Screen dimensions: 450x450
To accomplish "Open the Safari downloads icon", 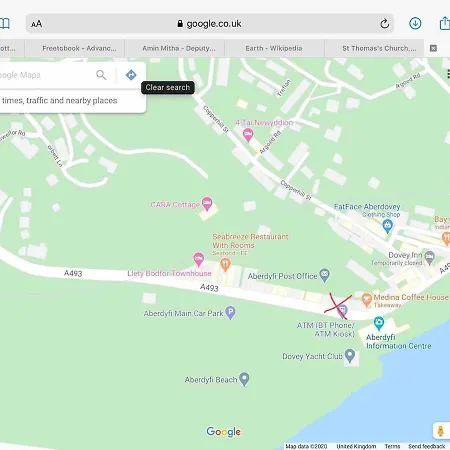I will click(x=415, y=23).
